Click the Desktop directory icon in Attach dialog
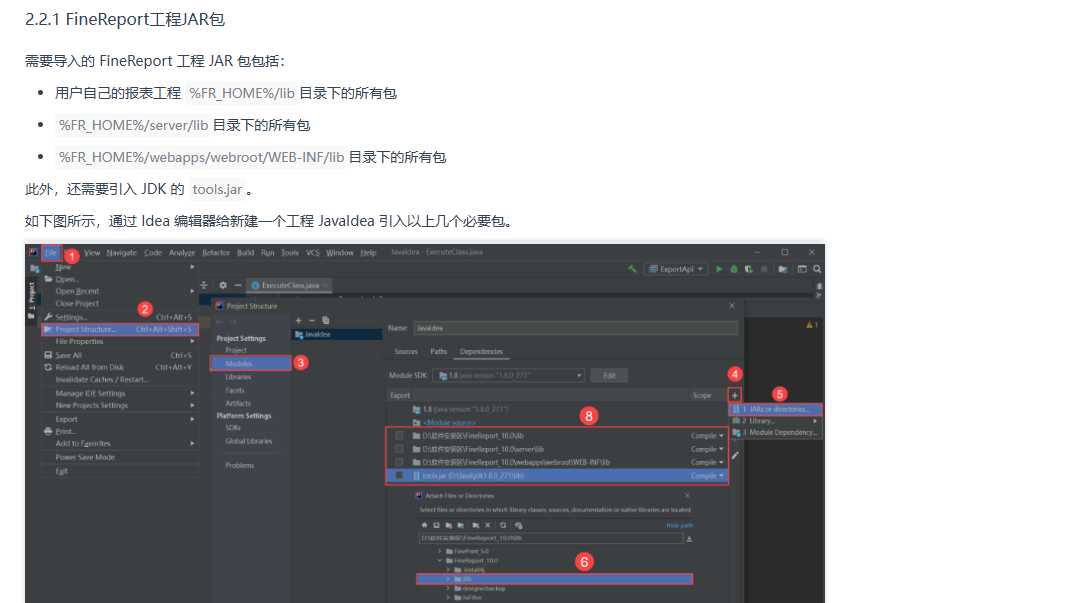Image resolution: width=1079 pixels, height=603 pixels. 436,525
